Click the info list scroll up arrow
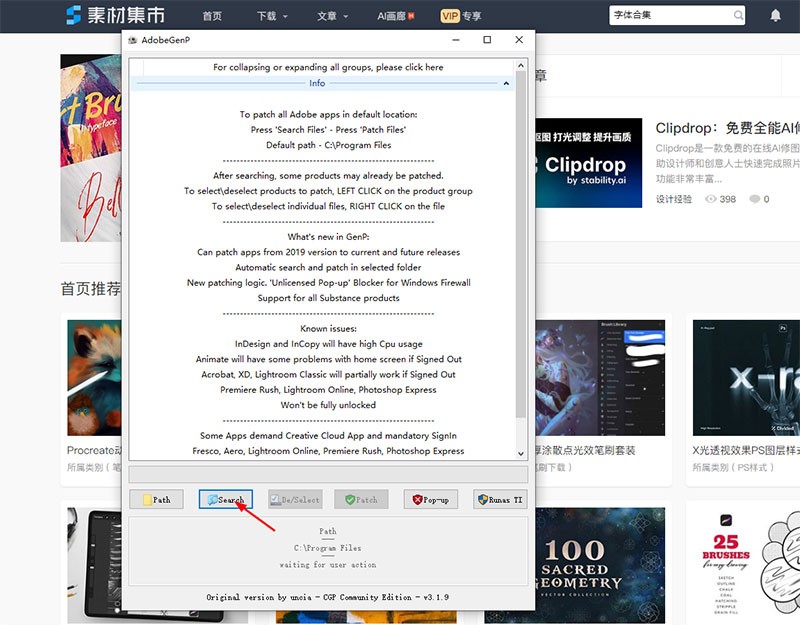800x625 pixels. click(x=520, y=65)
